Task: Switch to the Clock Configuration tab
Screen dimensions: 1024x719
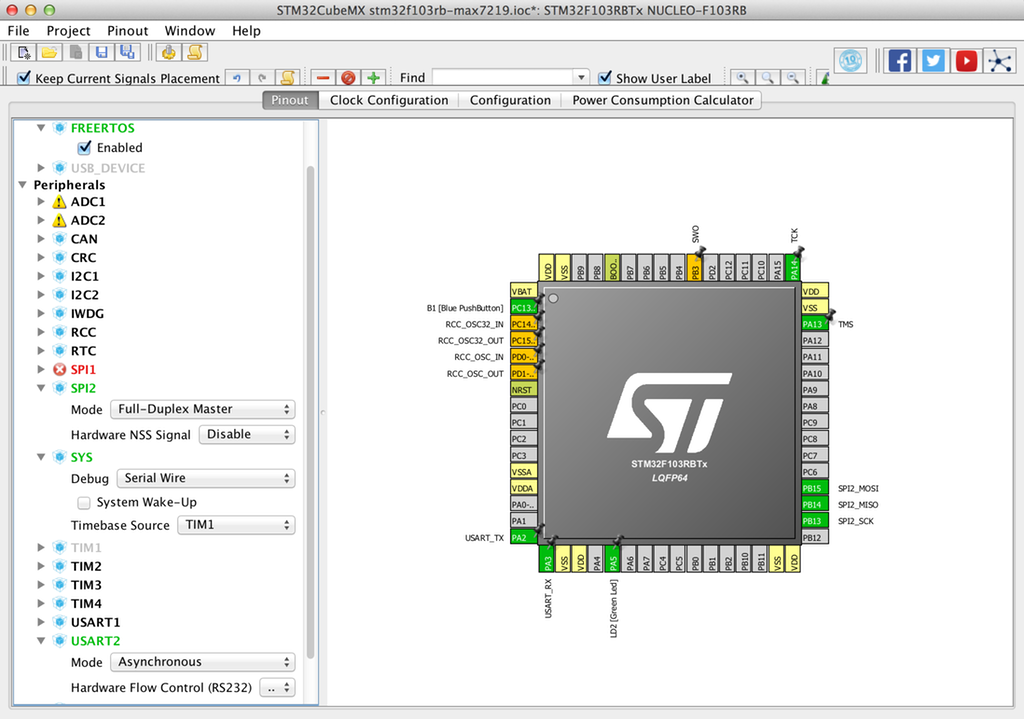Action: (x=389, y=99)
